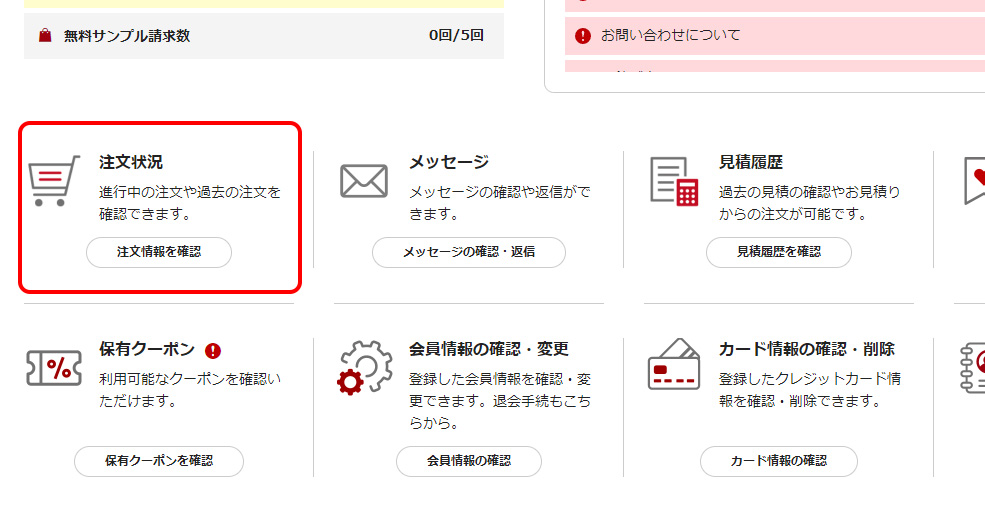Click the 注文情報を確認 button

pyautogui.click(x=159, y=252)
